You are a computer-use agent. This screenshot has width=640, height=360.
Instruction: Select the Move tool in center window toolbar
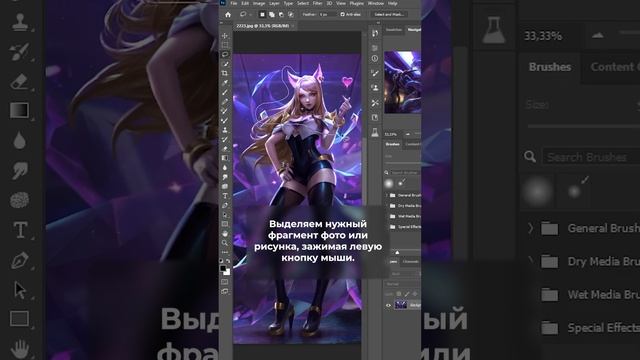[225, 36]
